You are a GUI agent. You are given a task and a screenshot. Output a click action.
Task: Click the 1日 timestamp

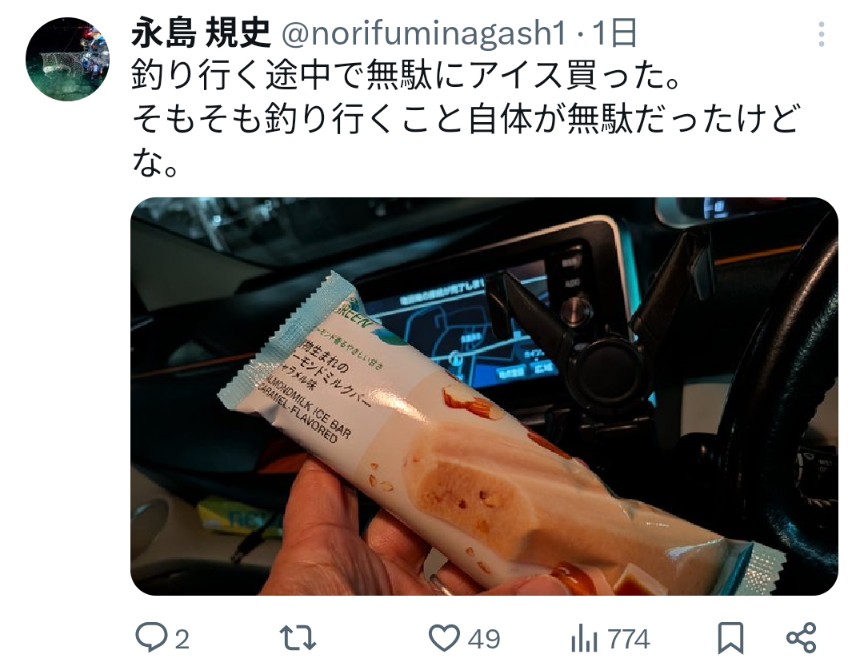[614, 33]
